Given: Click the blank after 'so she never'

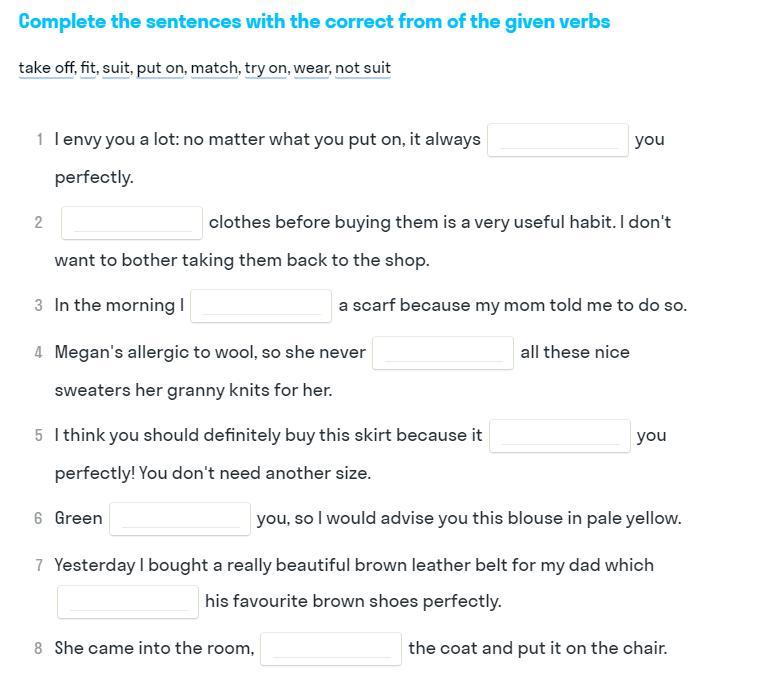Looking at the screenshot, I should click(x=442, y=353).
